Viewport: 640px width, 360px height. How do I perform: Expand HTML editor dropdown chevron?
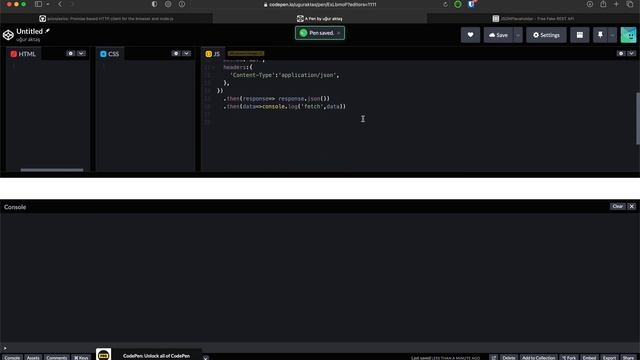[81, 53]
